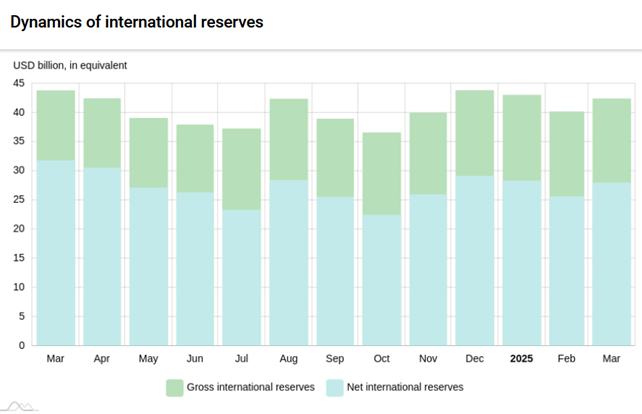Pick the blue net segment of the Jun bar
The width and height of the screenshot is (642, 414).
195,268
